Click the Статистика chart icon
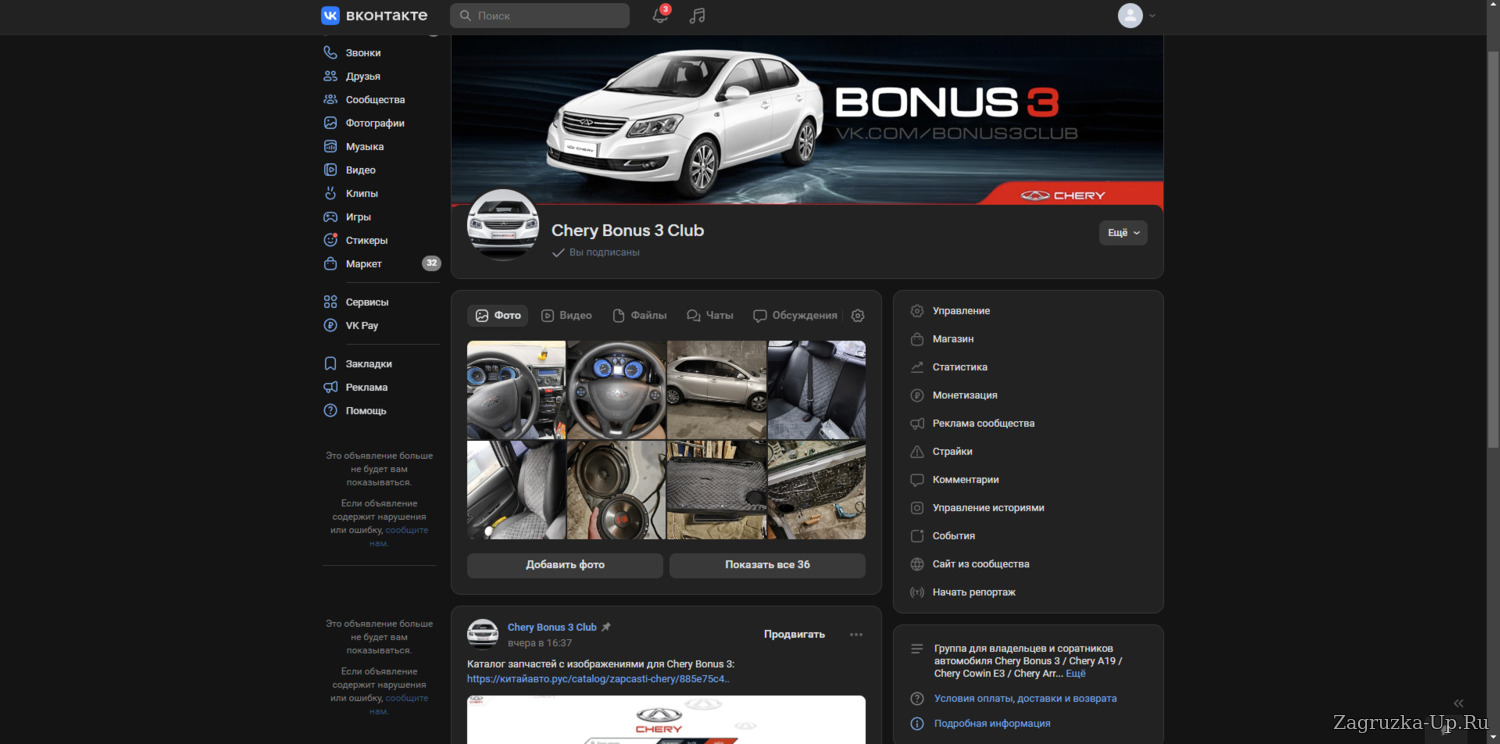 pos(917,367)
